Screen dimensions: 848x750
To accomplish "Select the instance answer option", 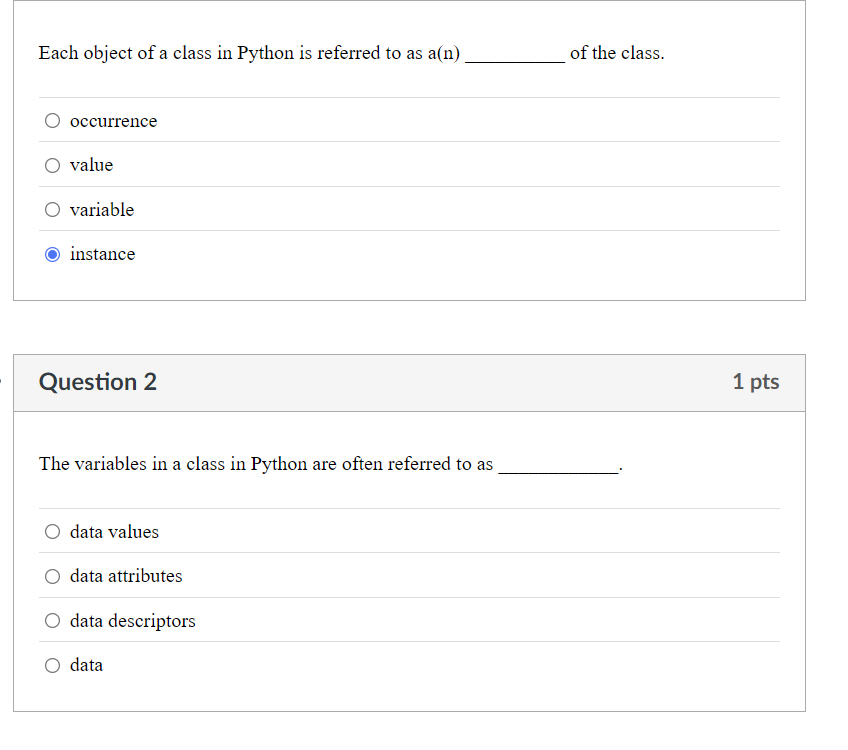I will point(52,254).
